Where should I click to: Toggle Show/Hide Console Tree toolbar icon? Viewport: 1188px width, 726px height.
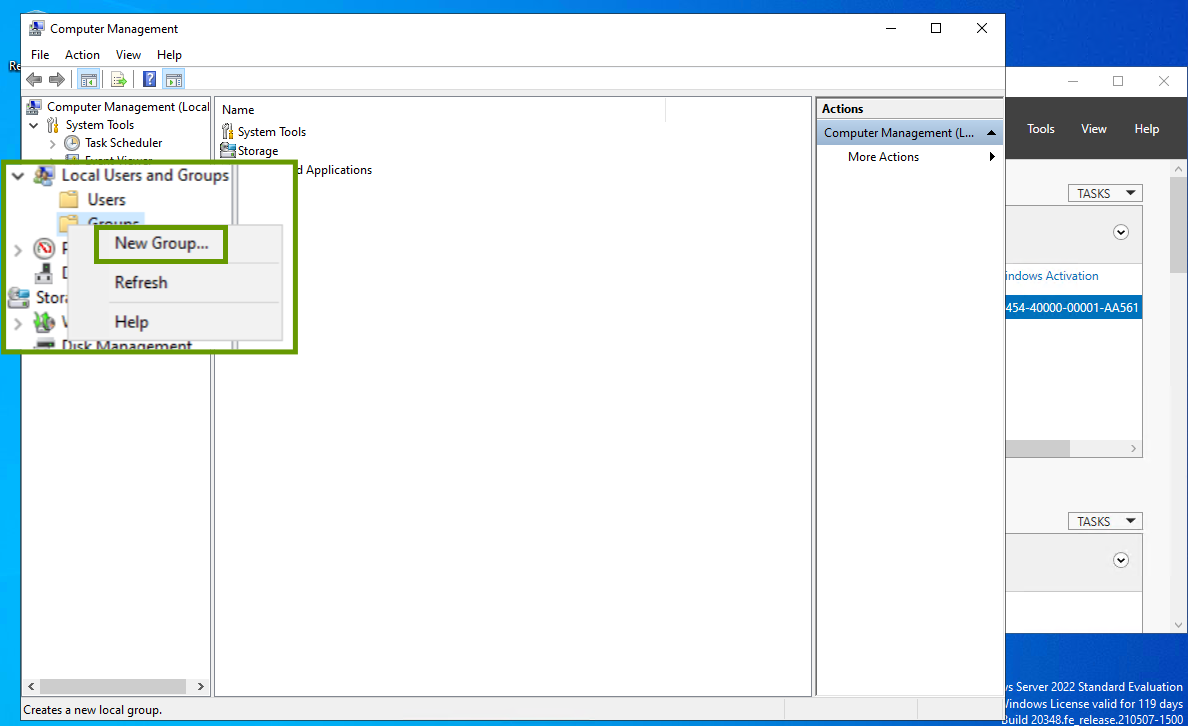point(89,80)
